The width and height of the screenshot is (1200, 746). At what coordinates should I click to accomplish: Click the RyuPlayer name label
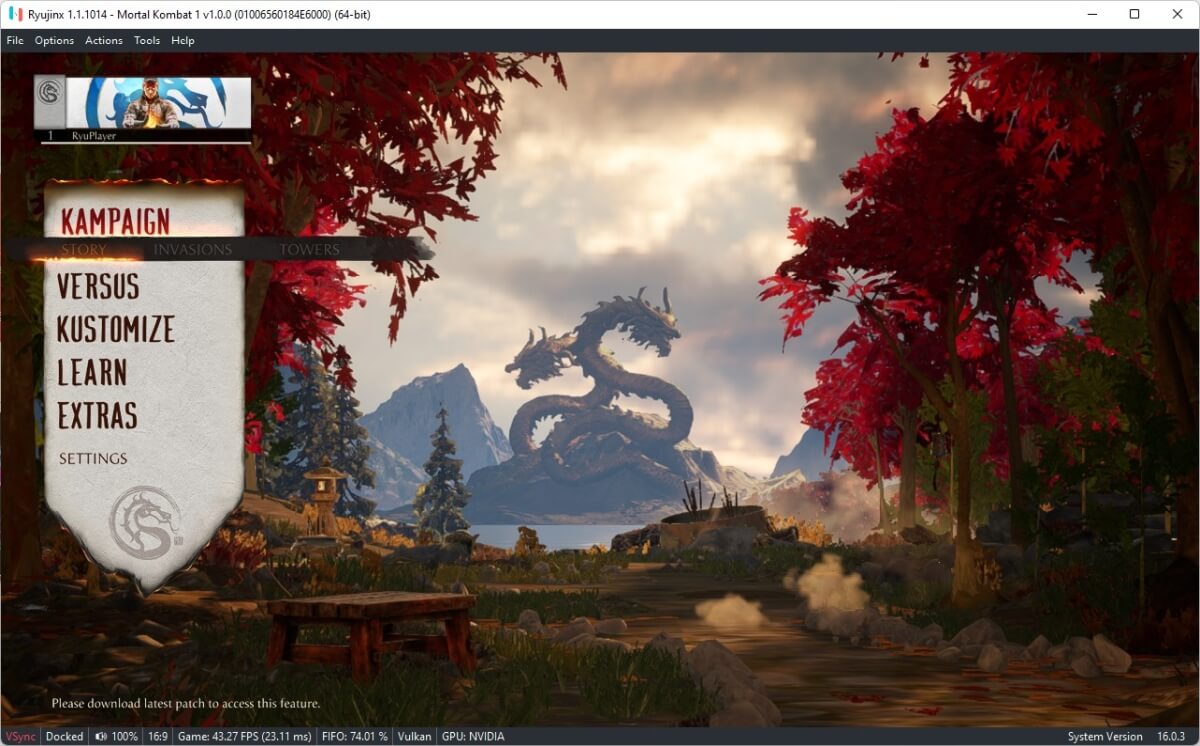point(94,135)
